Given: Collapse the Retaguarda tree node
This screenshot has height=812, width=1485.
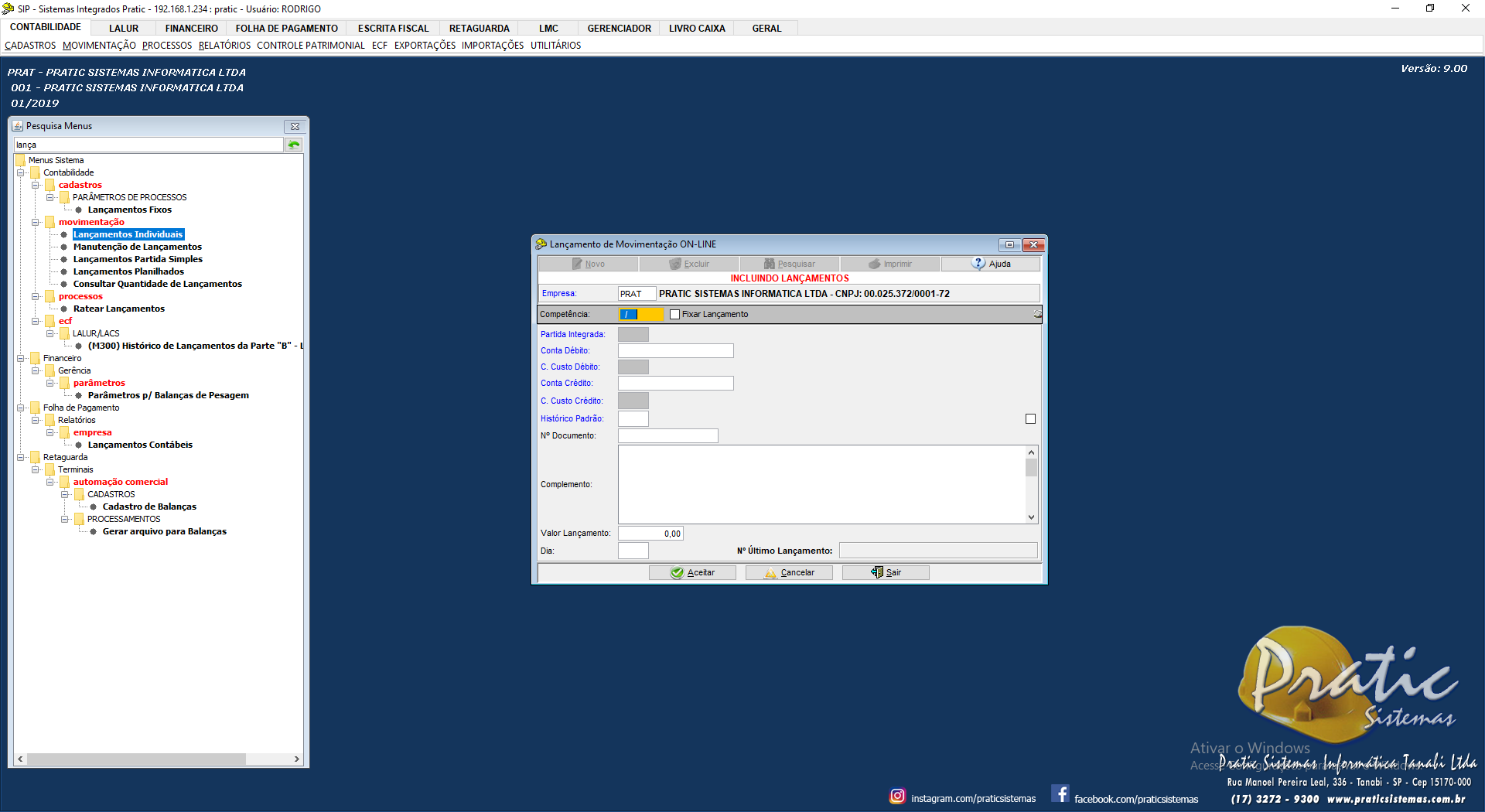Looking at the screenshot, I should (21, 457).
